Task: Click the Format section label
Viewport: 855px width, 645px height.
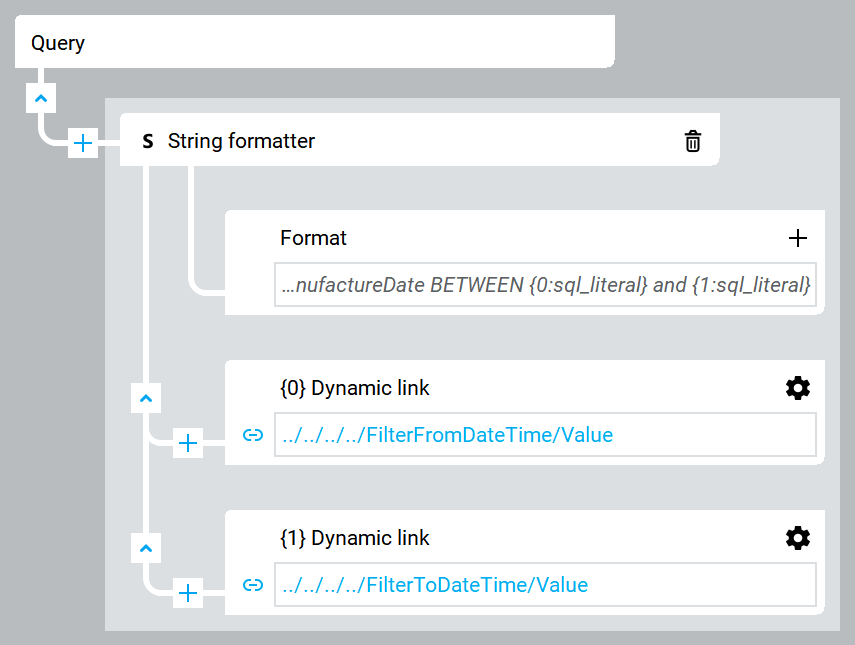Action: click(x=313, y=238)
